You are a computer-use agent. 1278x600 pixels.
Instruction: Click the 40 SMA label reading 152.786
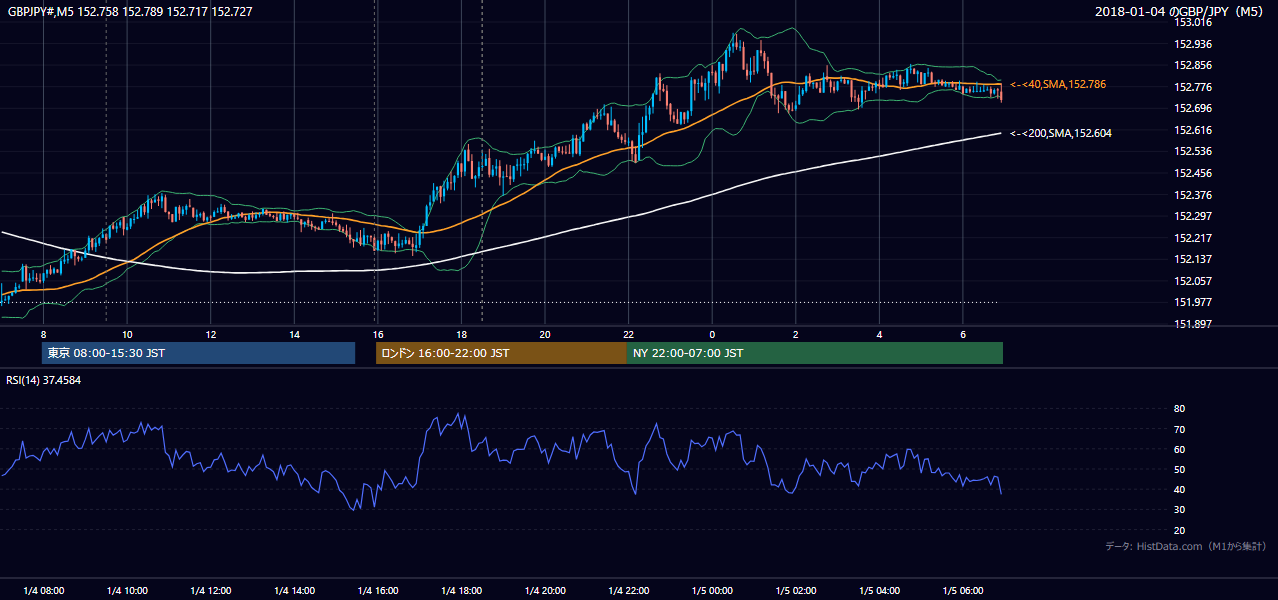[x=1058, y=85]
